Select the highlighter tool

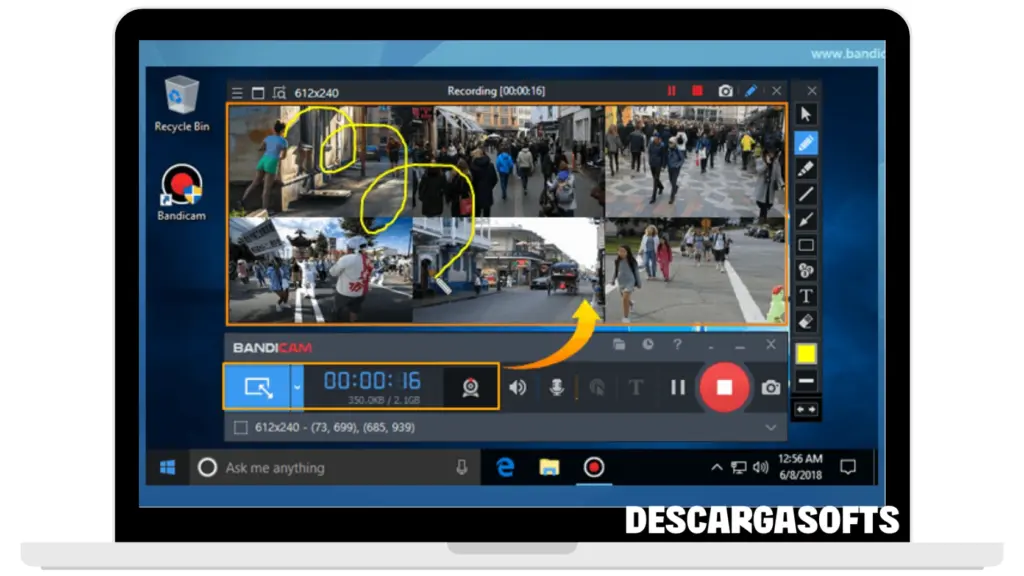click(x=806, y=168)
